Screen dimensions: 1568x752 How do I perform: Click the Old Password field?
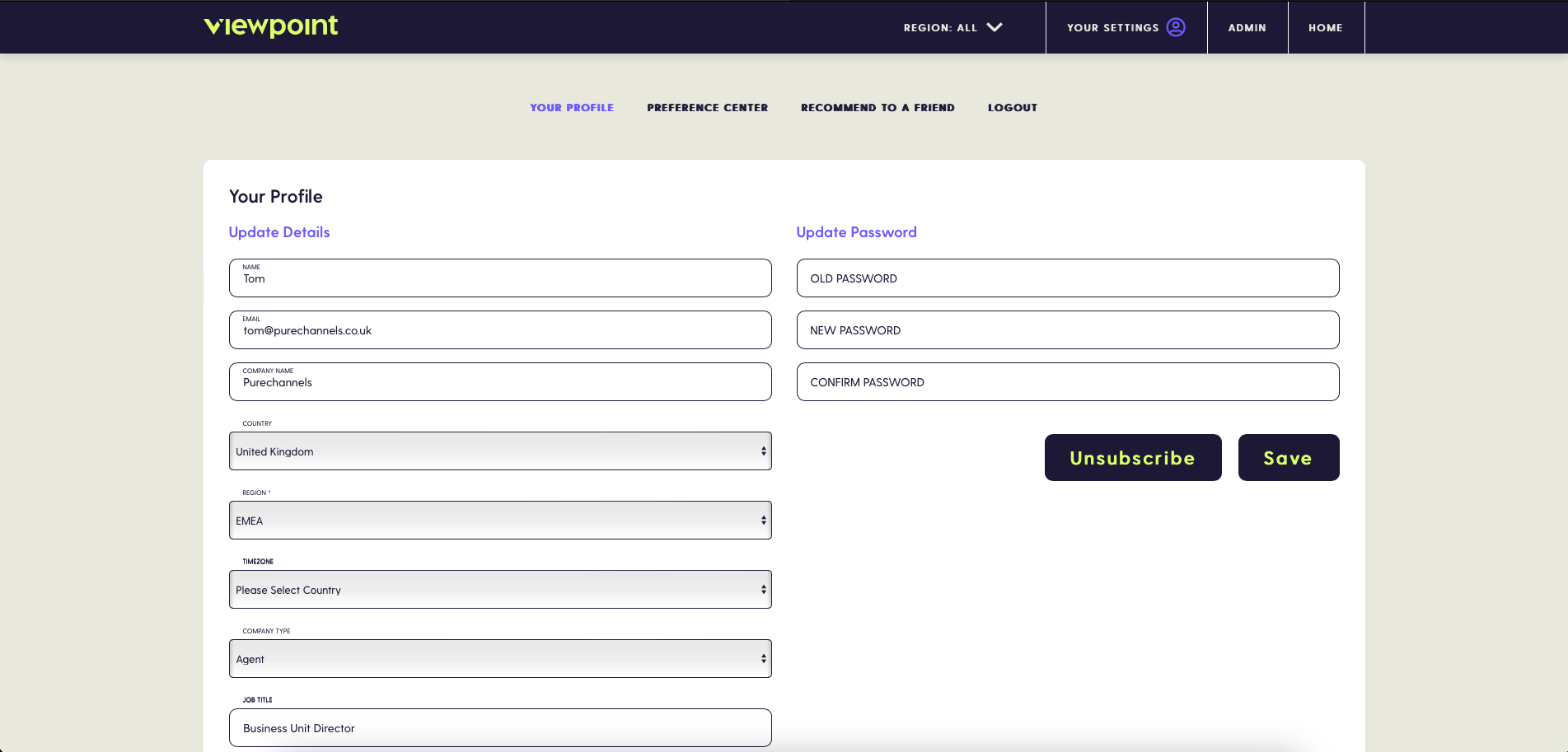[x=1068, y=278]
